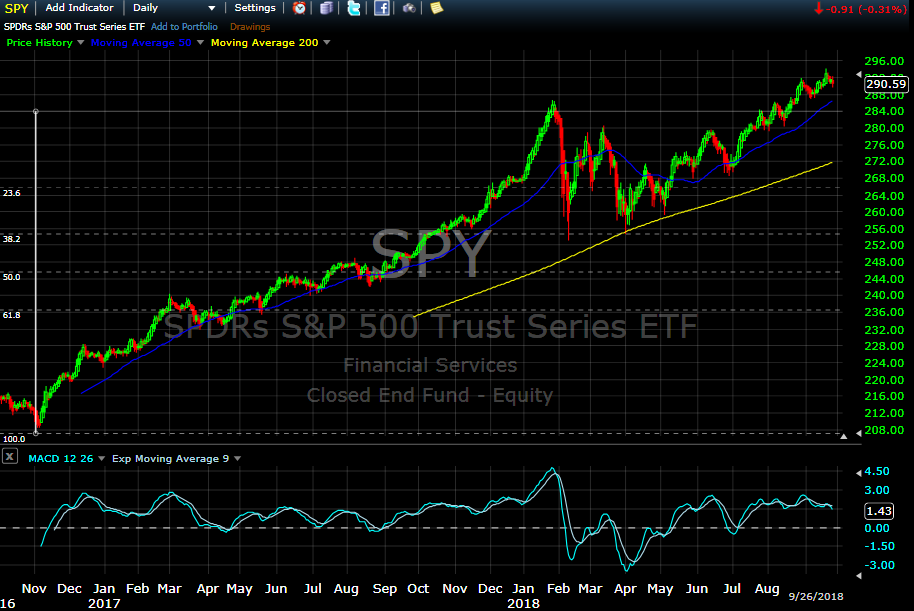Click the MACD 12 26 label
Viewport: 914px width, 611px height.
point(61,459)
